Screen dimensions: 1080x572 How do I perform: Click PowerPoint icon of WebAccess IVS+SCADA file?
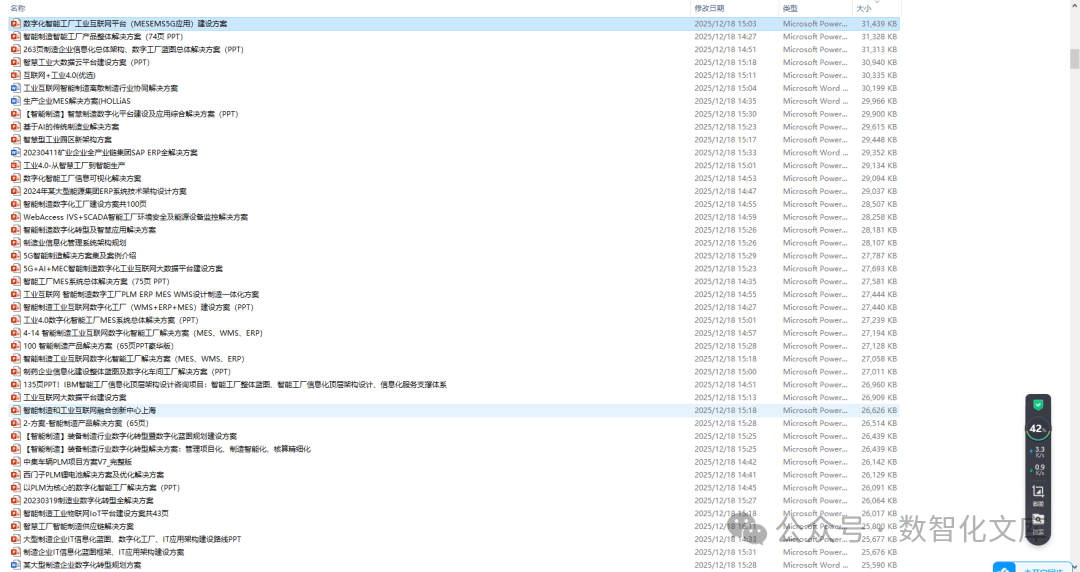(16, 217)
